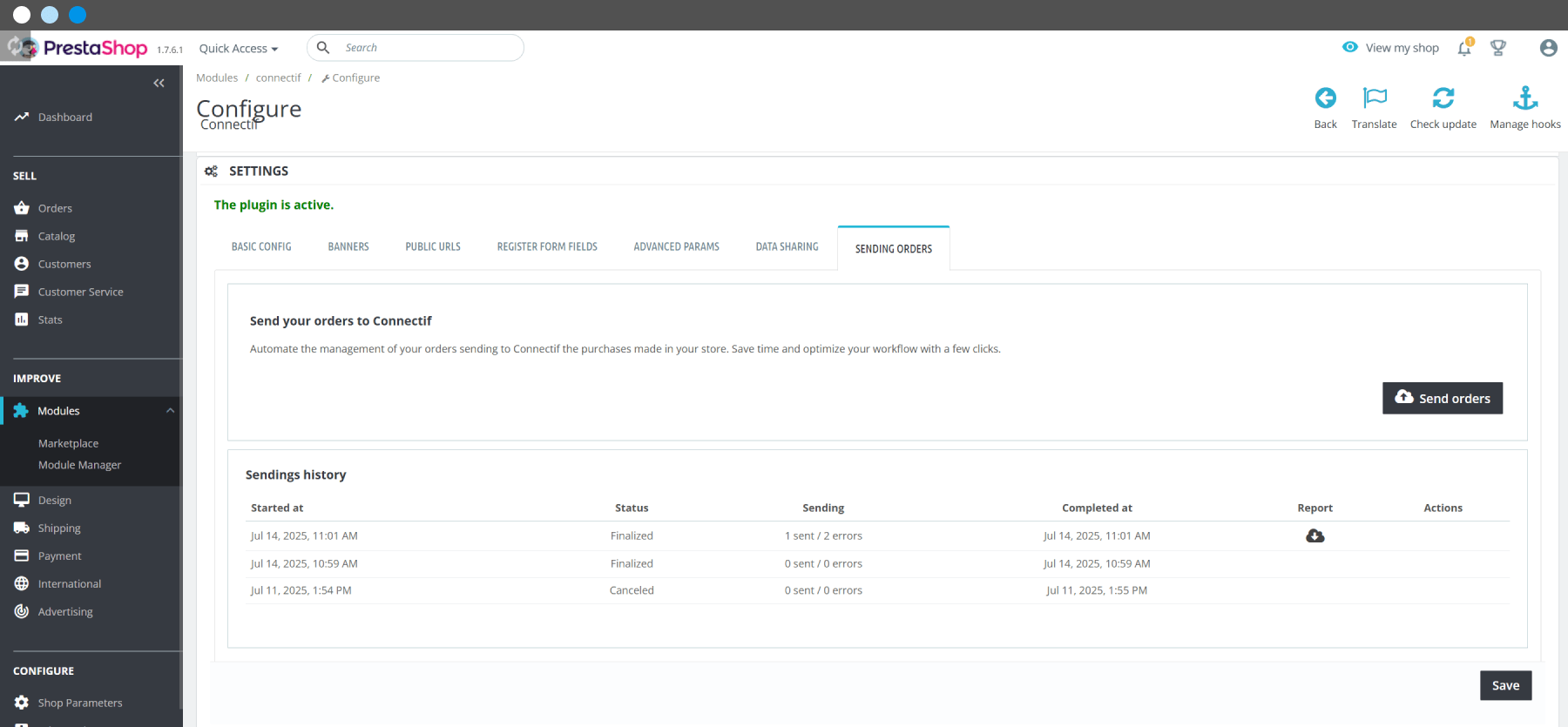Click the Send orders button
The image size is (1568, 727).
click(x=1443, y=398)
